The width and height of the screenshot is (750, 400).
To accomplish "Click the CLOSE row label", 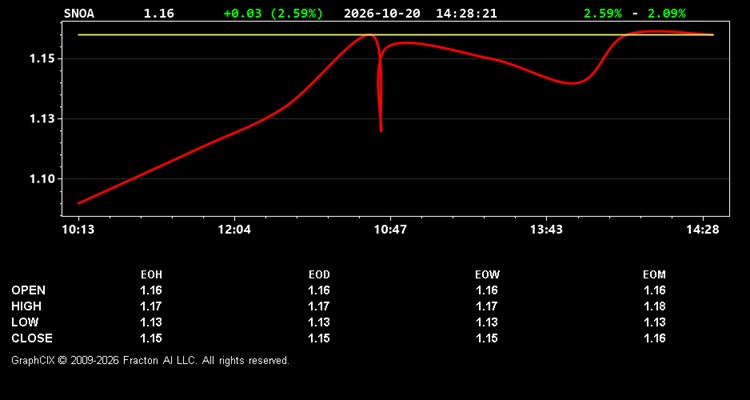I will [x=32, y=338].
